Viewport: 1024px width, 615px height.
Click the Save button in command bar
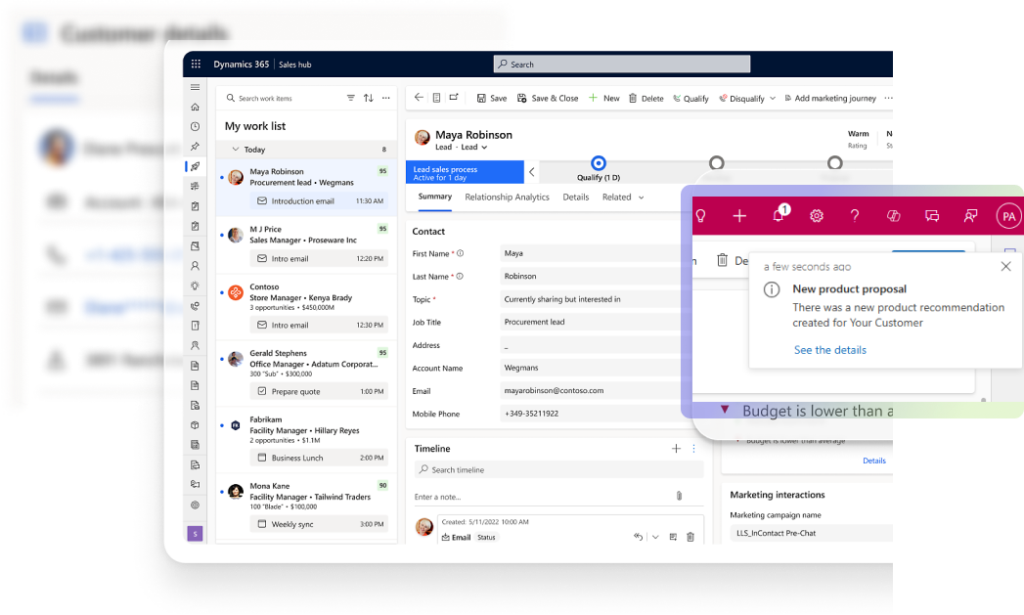491,98
